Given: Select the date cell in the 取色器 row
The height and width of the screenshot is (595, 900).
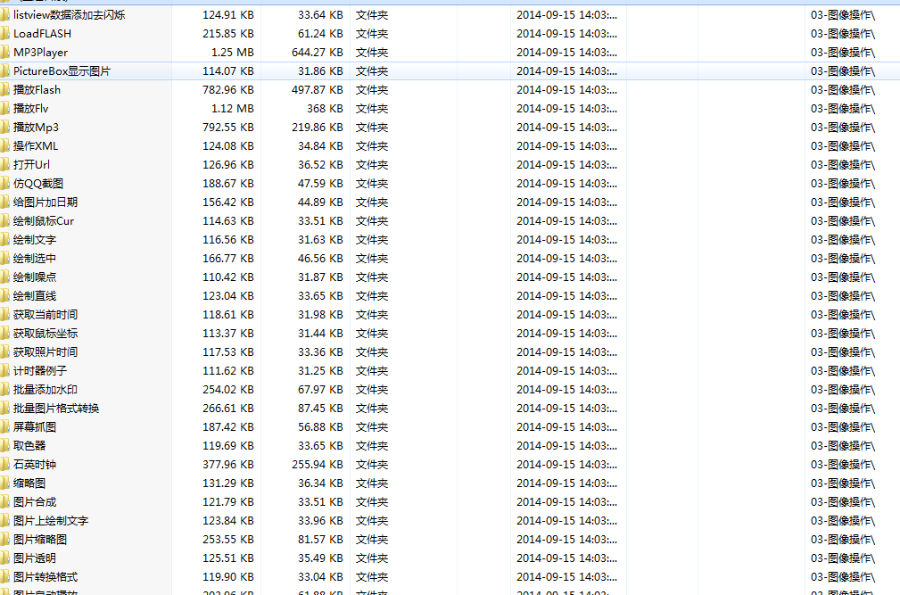Looking at the screenshot, I should pos(567,446).
